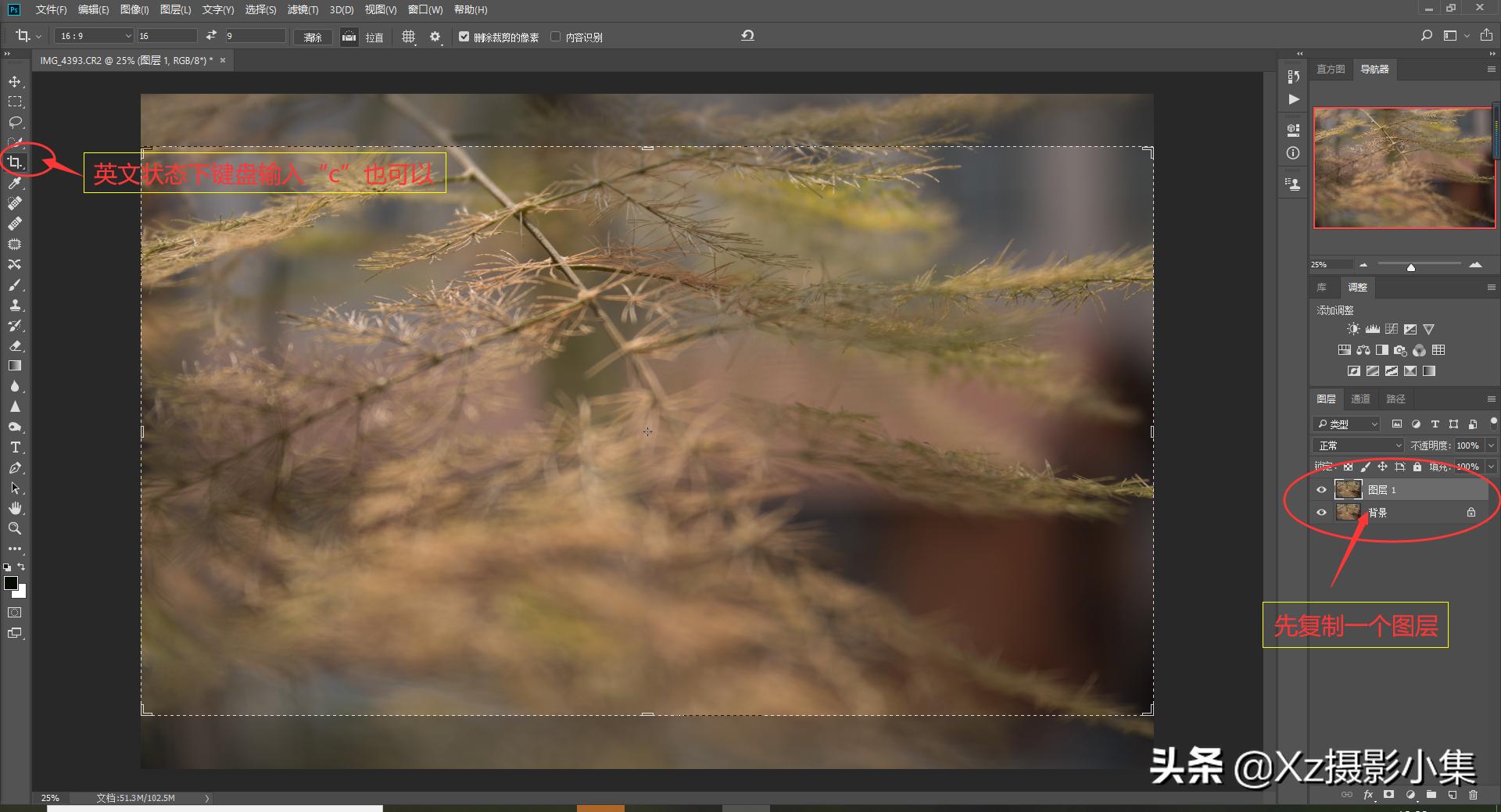This screenshot has width=1501, height=812.
Task: Select the Crop tool in the toolbox
Action: tap(15, 163)
